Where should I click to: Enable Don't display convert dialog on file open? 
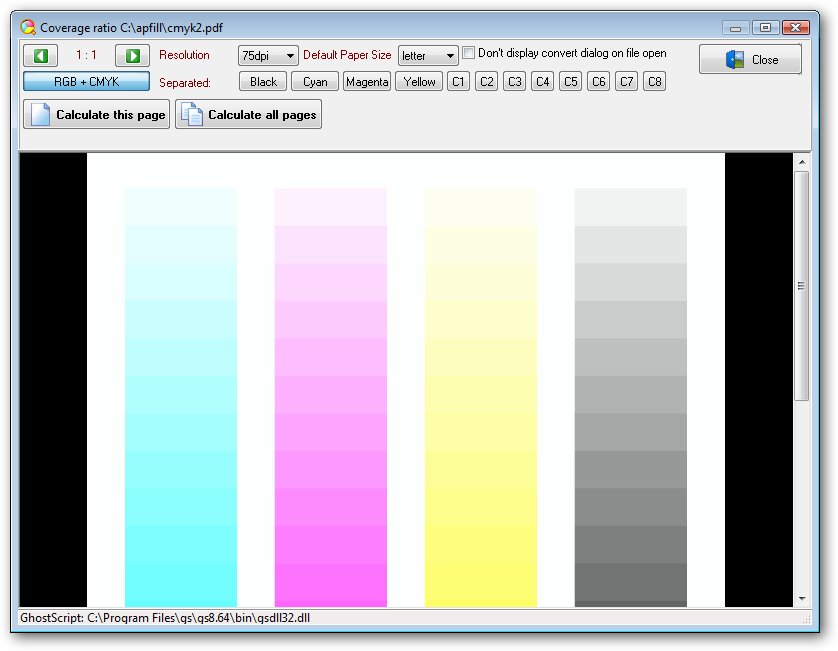pyautogui.click(x=468, y=53)
